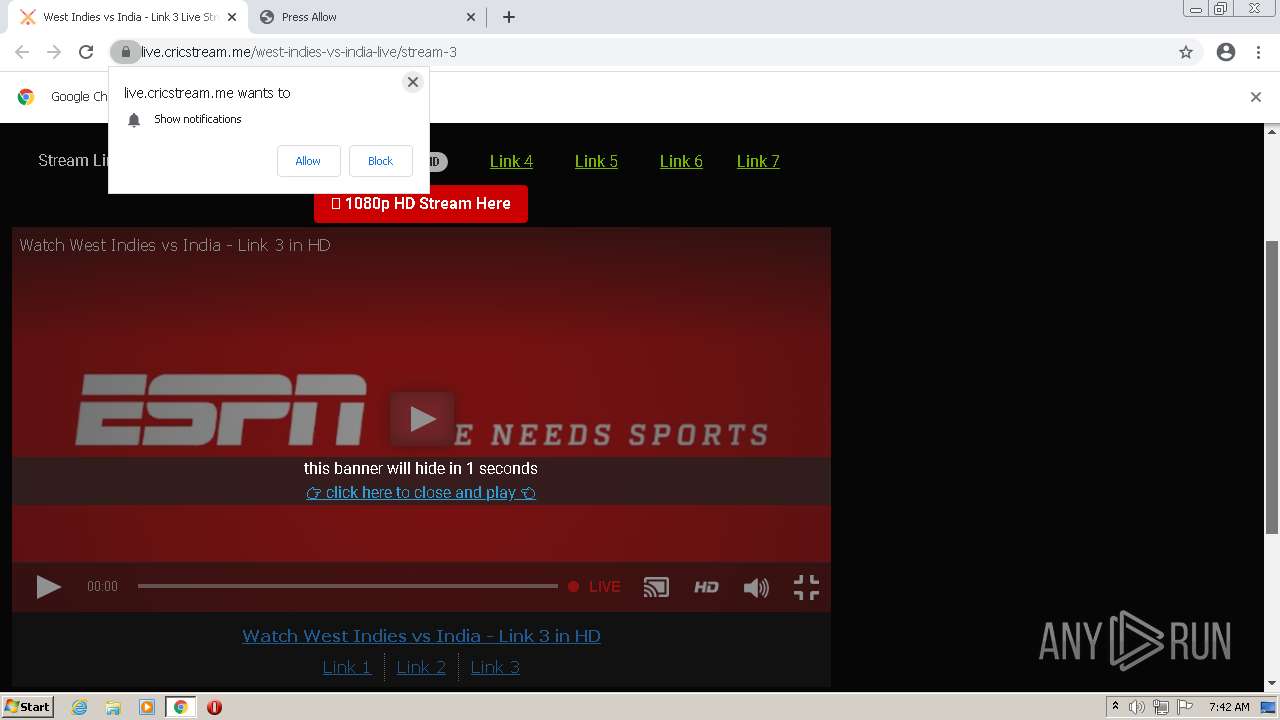The image size is (1280, 720).
Task: Open stream Link 5
Action: pos(596,161)
